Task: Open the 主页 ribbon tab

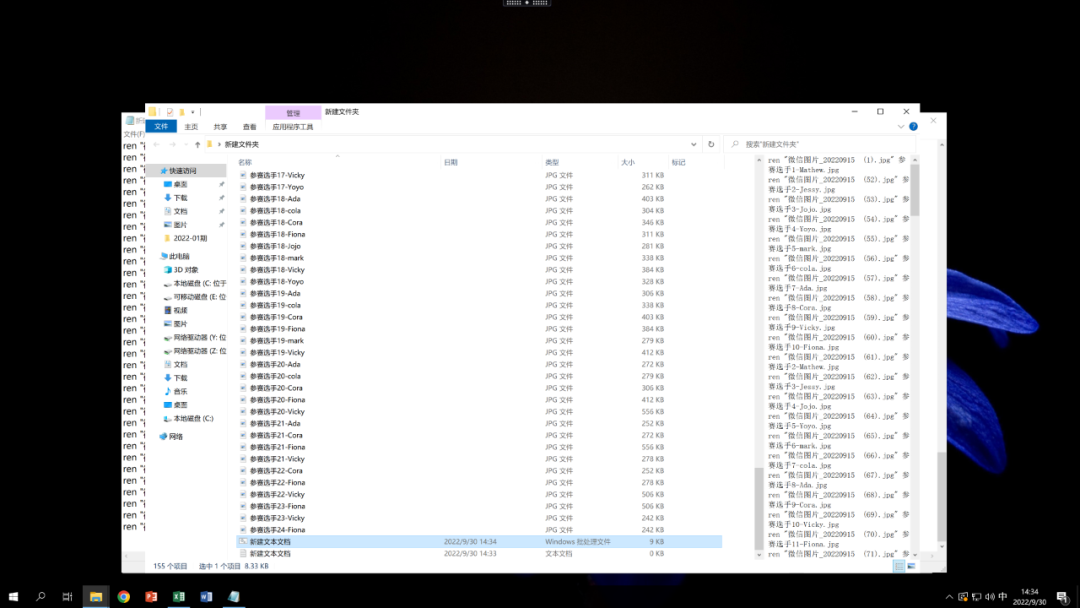Action: coord(191,127)
